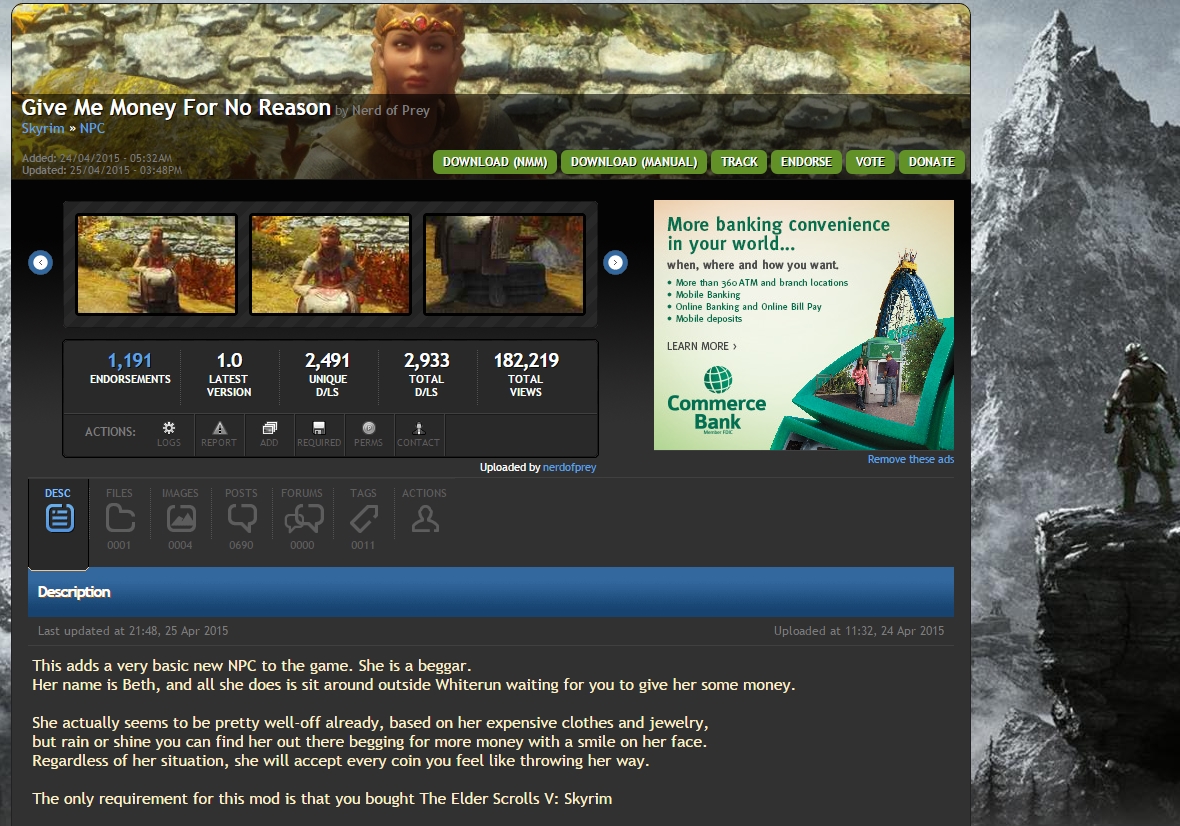
Task: Open second screenshot thumbnail of Beth
Action: pos(330,264)
